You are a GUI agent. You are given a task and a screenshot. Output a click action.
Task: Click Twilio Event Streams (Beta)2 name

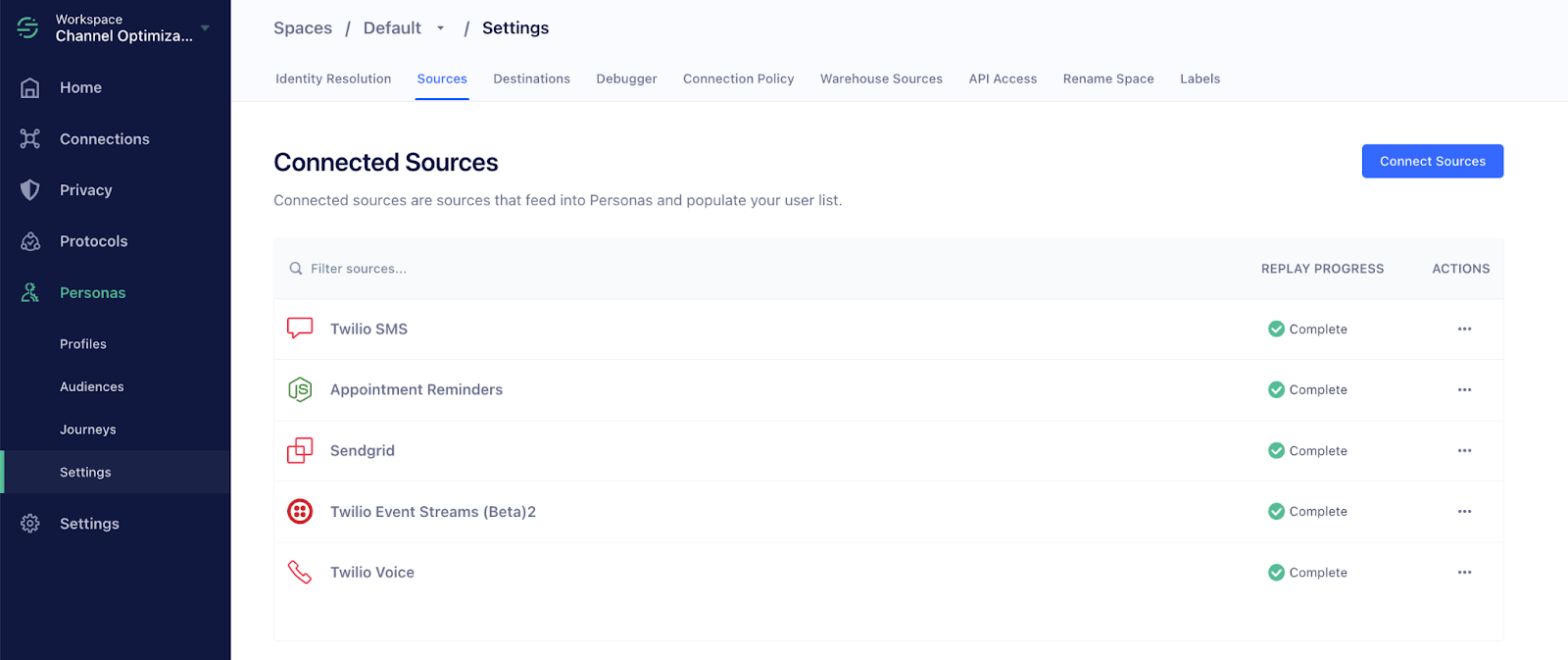coord(433,512)
